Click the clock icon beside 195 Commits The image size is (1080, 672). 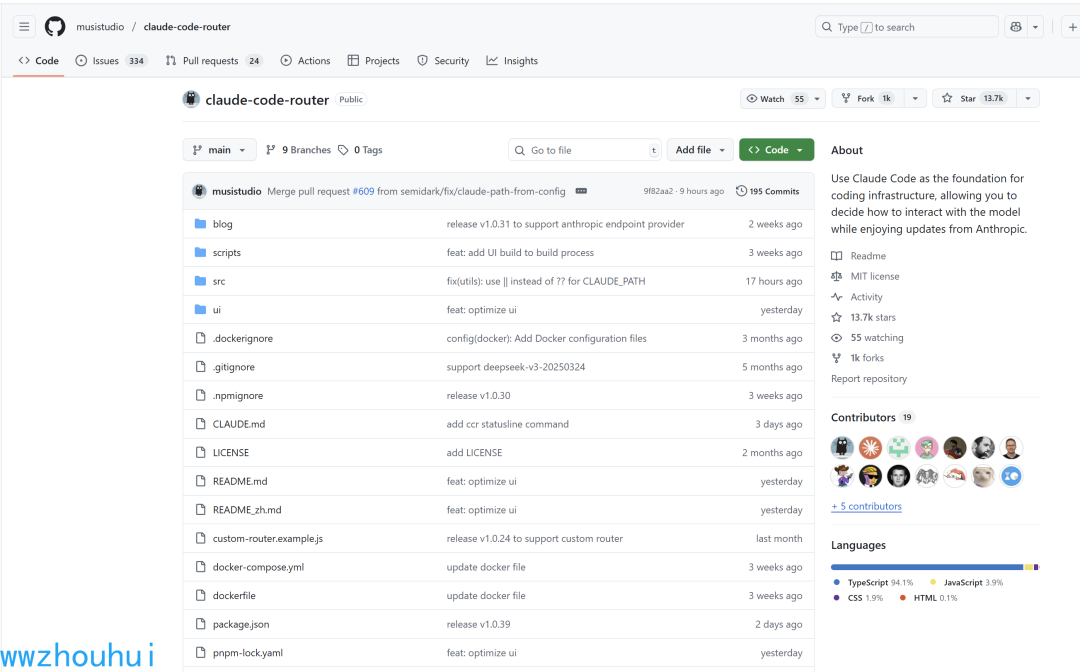(x=741, y=191)
